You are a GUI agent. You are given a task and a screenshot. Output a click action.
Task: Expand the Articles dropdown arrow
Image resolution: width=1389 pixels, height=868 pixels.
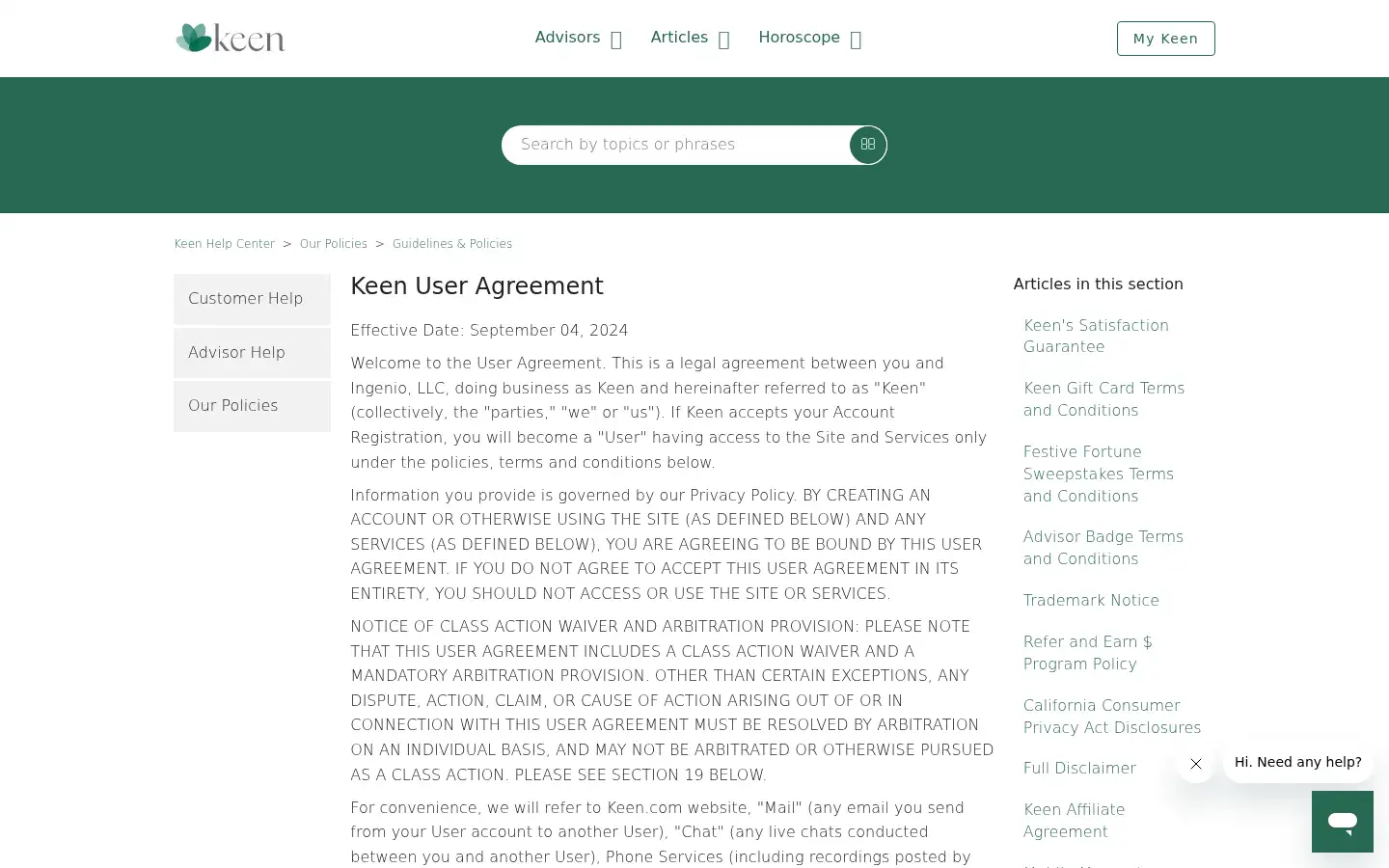pos(724,40)
